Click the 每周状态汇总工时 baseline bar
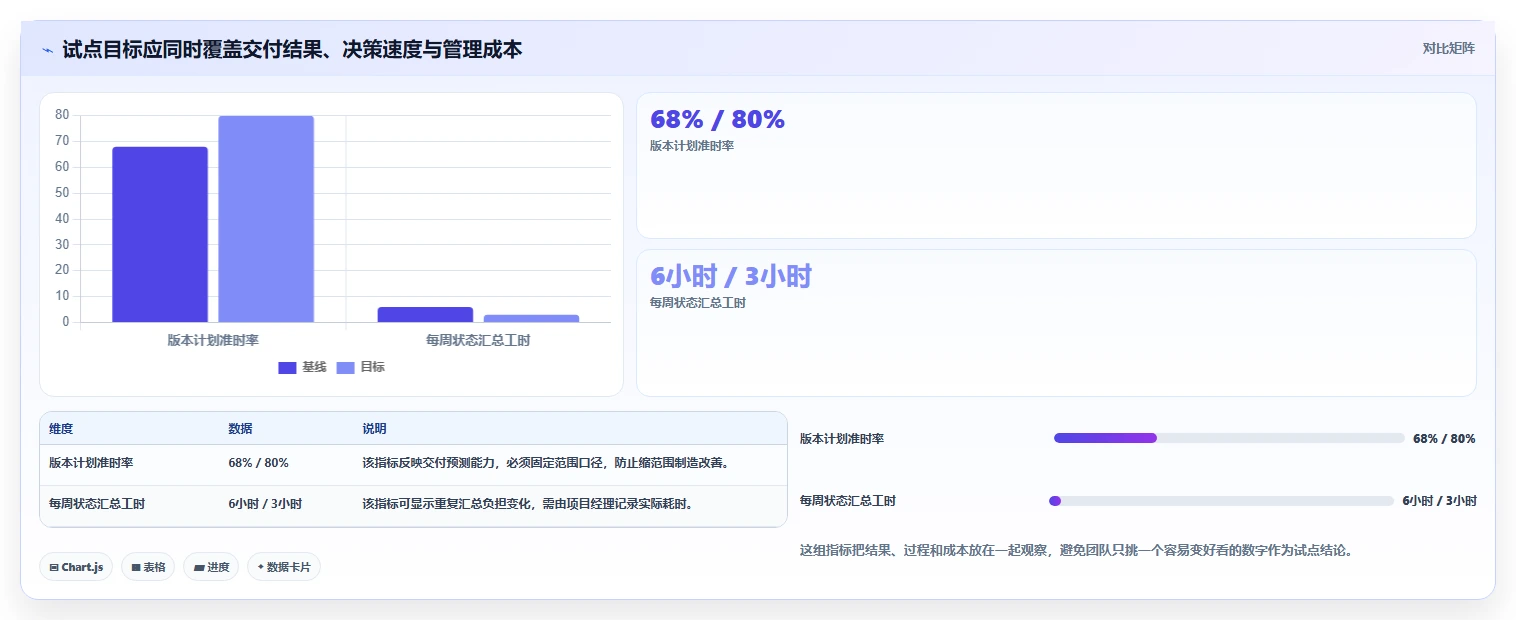Screen dimensions: 1516x620 pos(425,314)
